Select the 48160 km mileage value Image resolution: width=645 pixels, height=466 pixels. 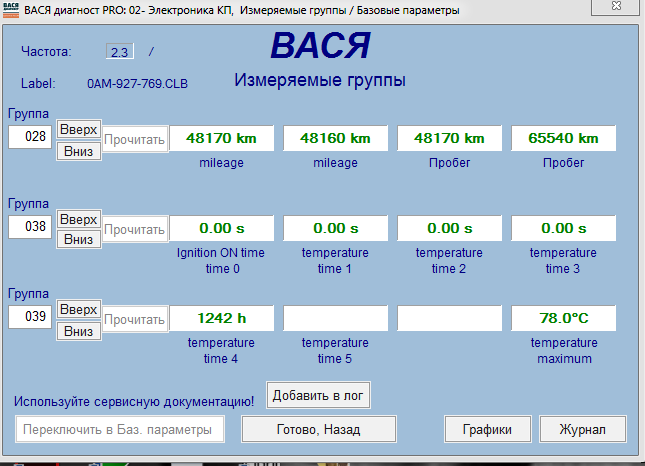335,138
